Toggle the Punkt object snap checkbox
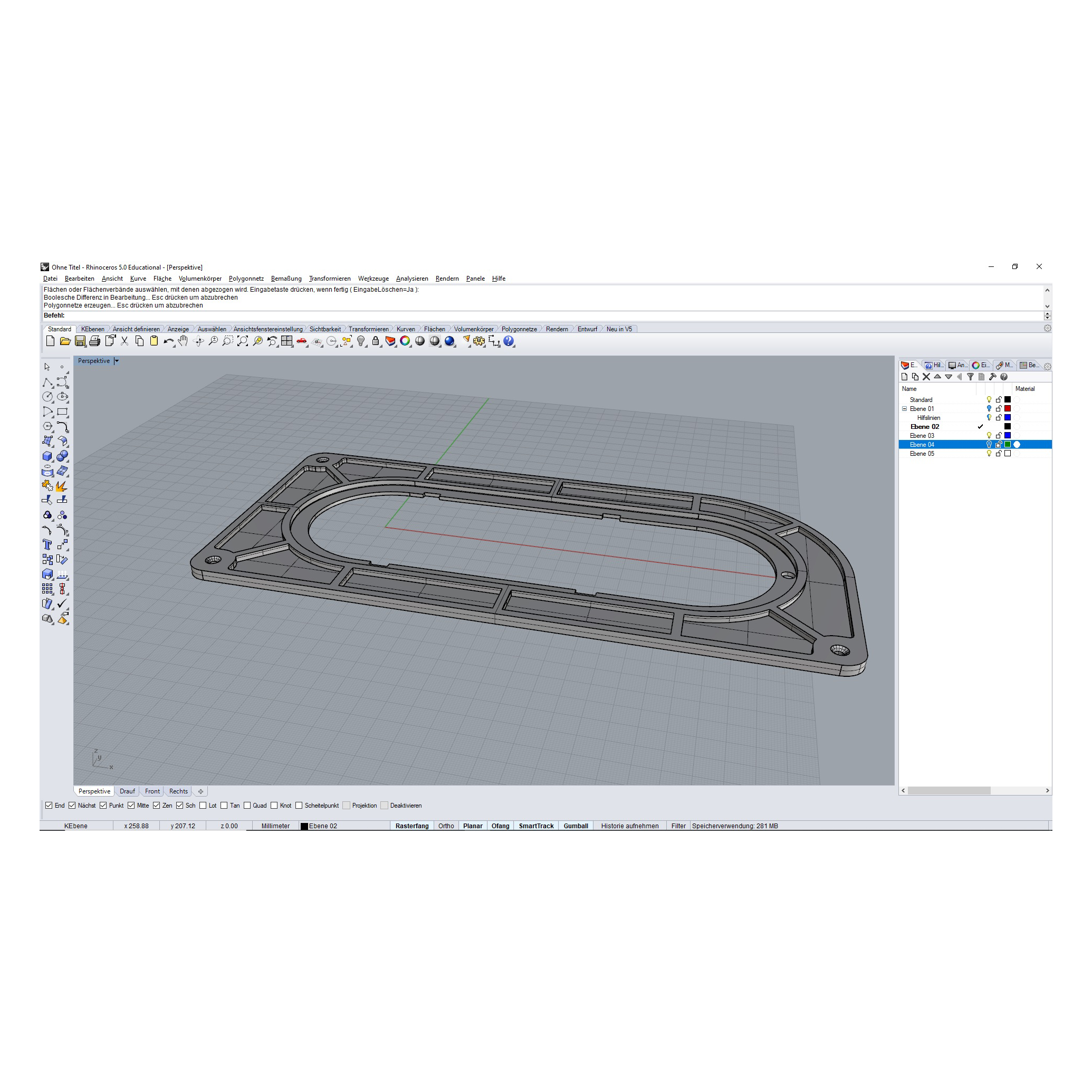The image size is (1092, 1092). click(x=103, y=806)
